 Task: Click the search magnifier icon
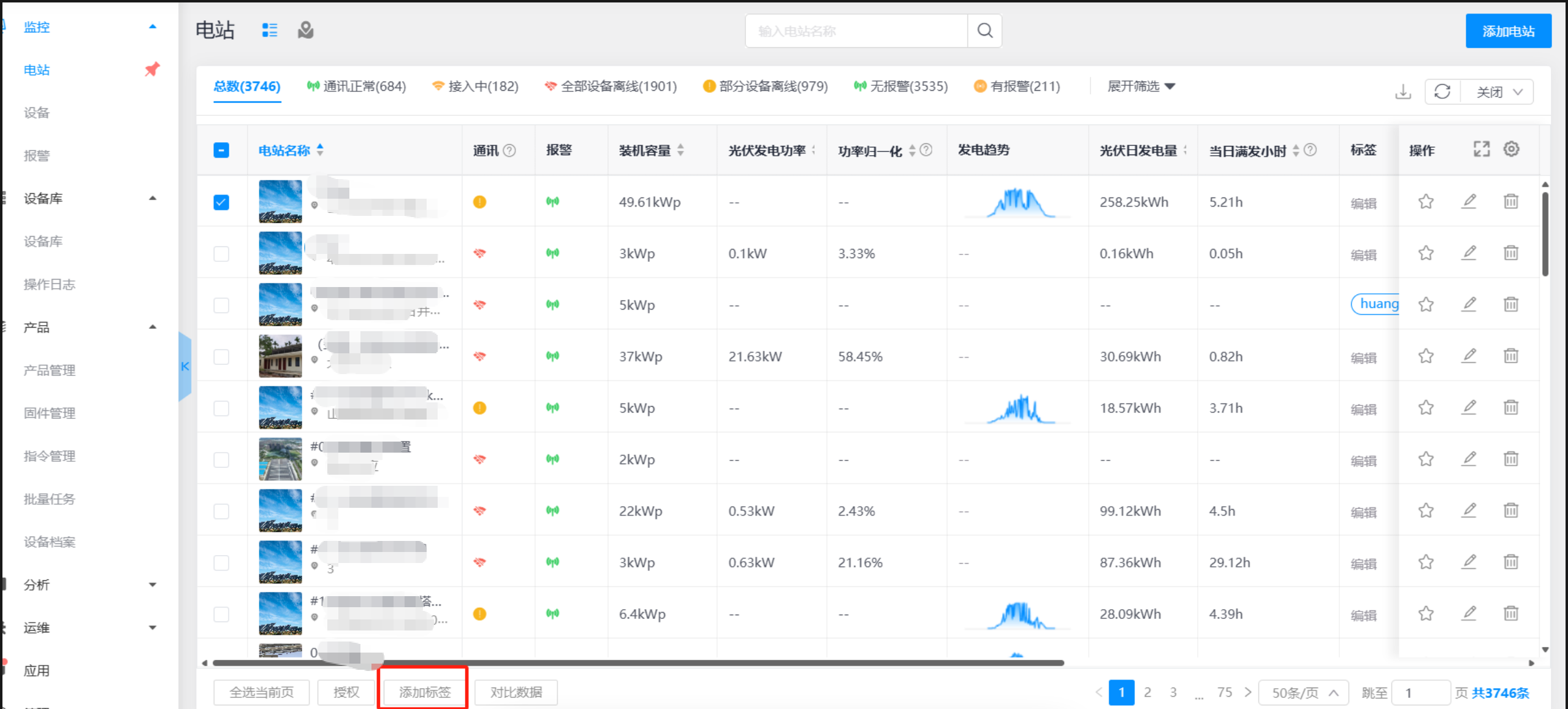(984, 31)
